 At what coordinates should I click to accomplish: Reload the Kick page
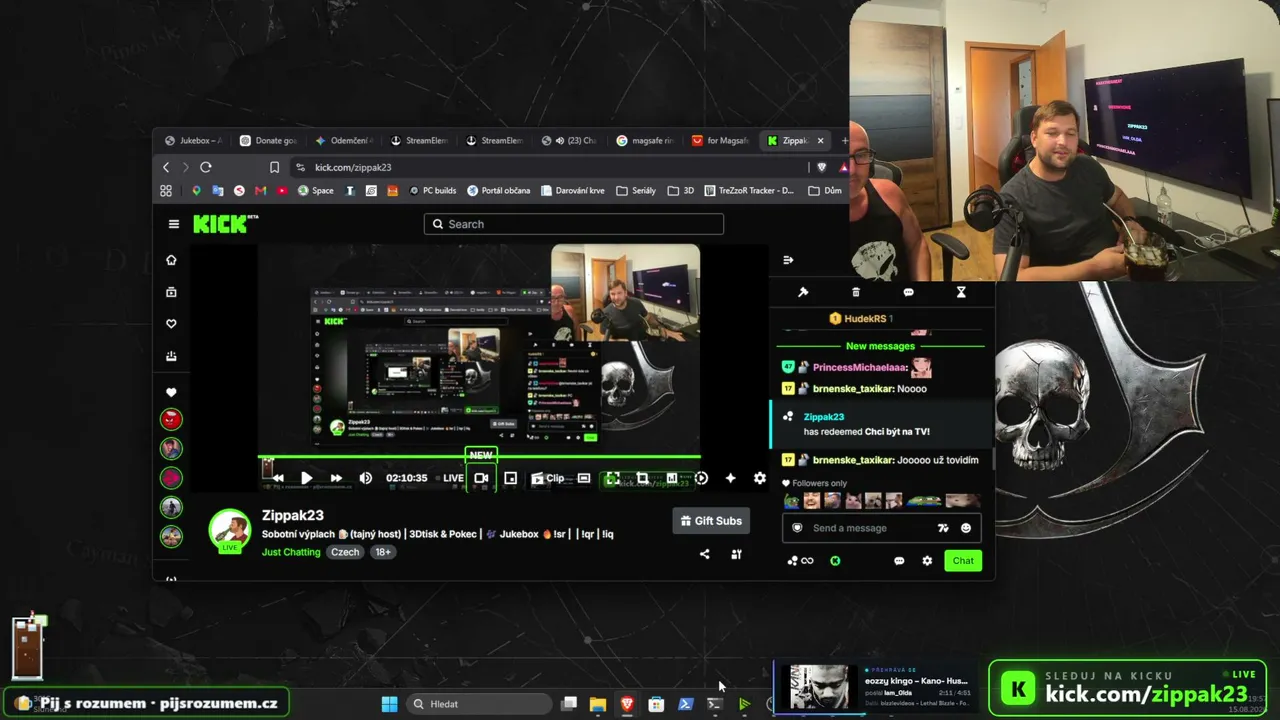pyautogui.click(x=206, y=167)
